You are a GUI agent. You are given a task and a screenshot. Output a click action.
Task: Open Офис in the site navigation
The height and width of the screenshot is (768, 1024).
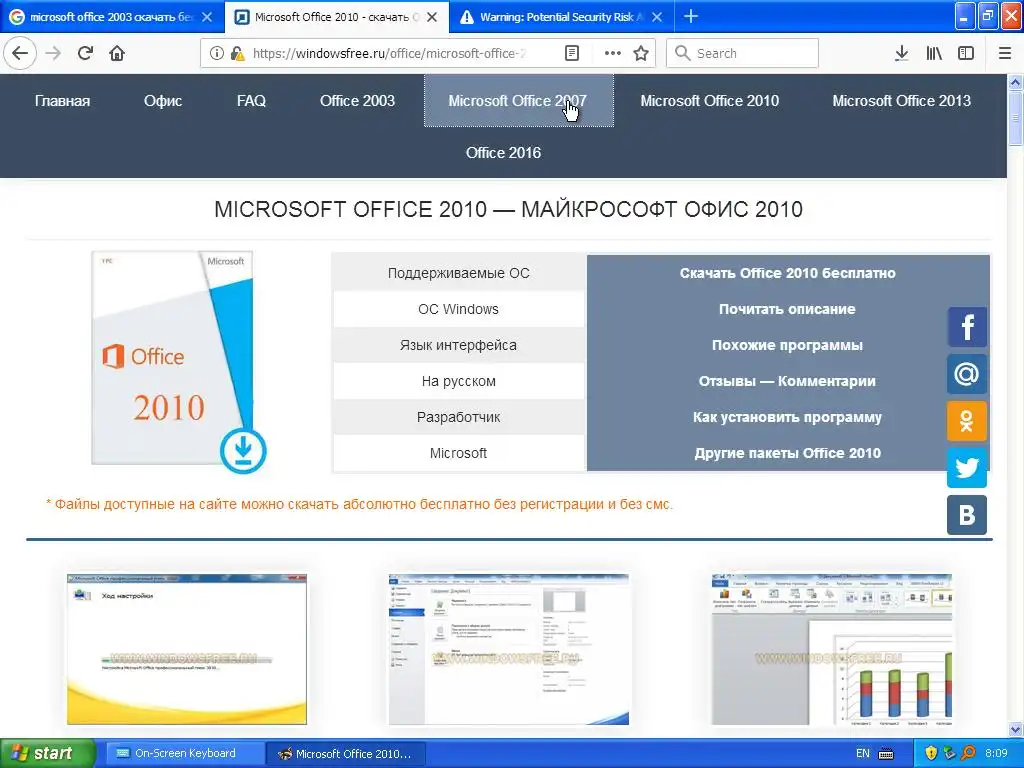(163, 101)
